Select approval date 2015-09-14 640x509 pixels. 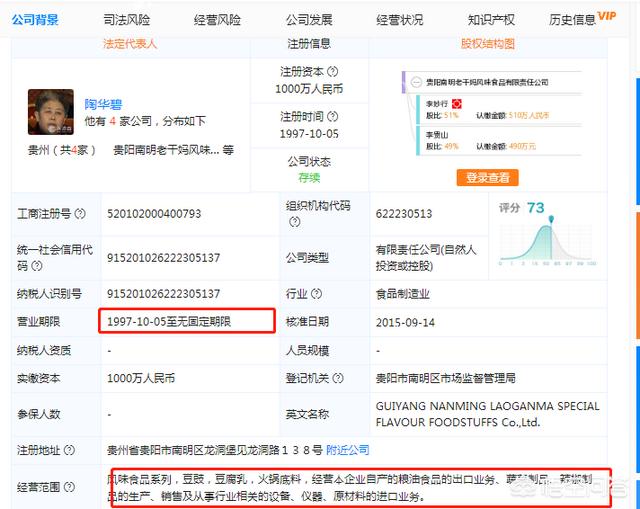[x=405, y=322]
